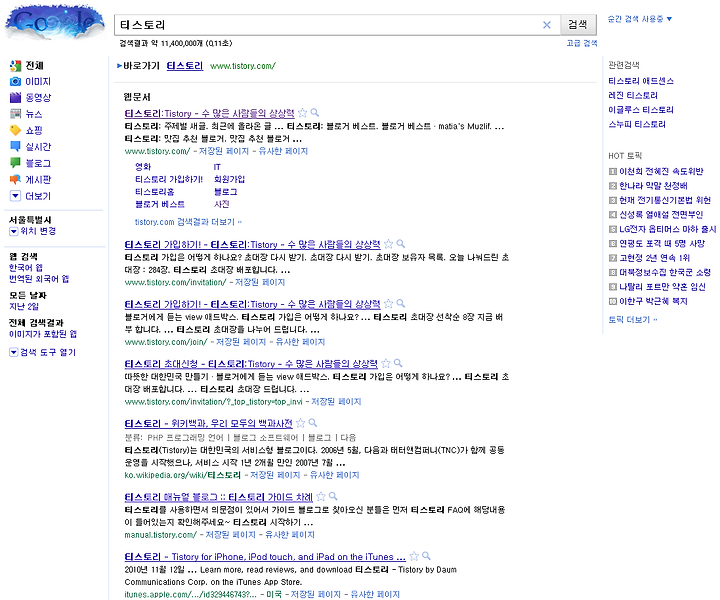The width and height of the screenshot is (720, 600).
Task: Expand 위치 변경 location setting
Action: 14,231
